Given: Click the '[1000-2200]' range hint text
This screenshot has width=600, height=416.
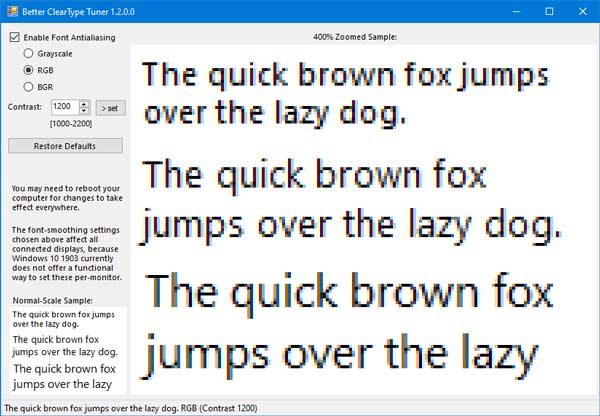Looking at the screenshot, I should point(71,124).
